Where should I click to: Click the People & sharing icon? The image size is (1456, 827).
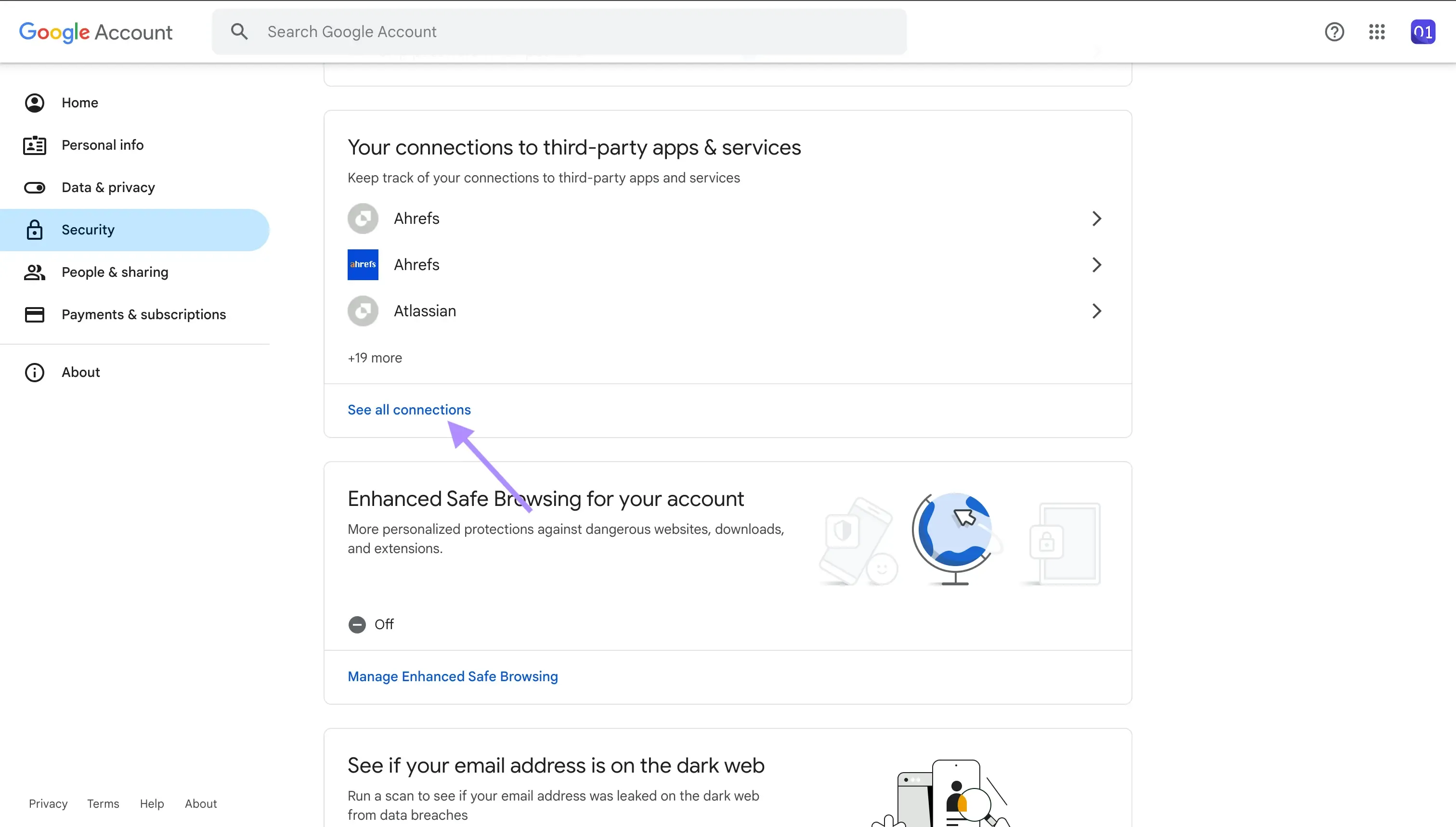(35, 272)
